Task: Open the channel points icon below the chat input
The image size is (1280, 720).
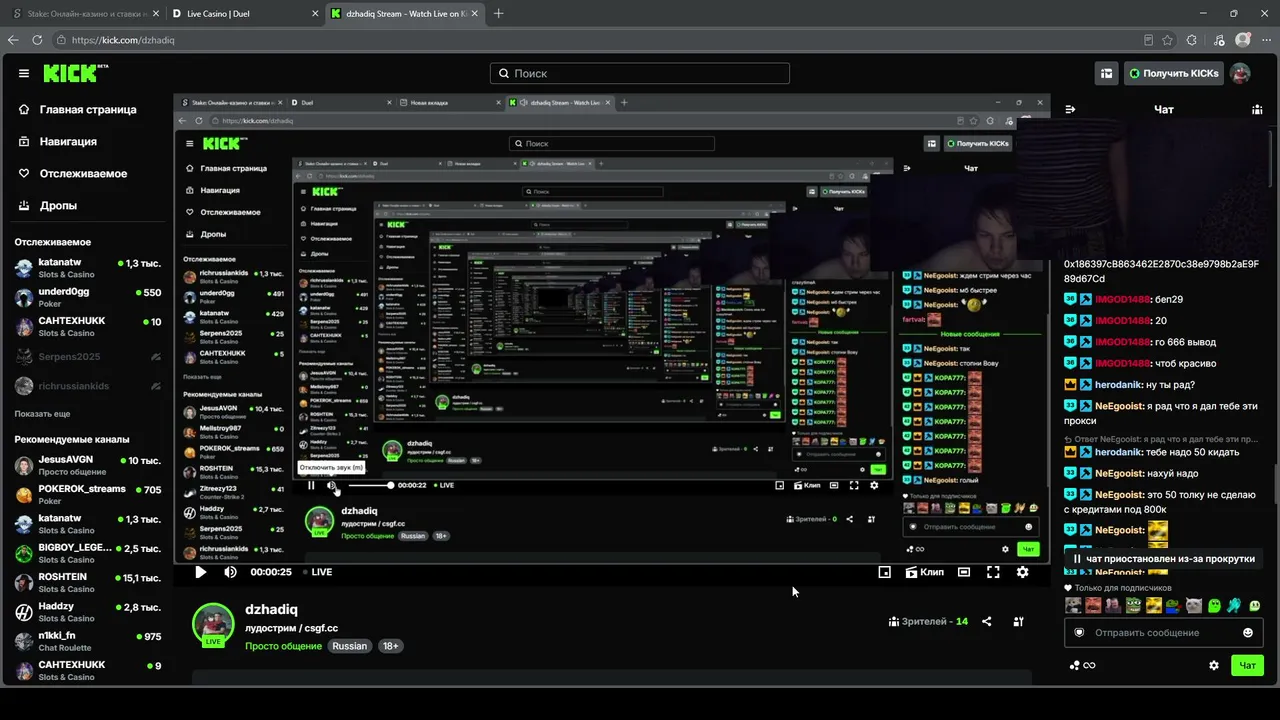Action: click(x=1075, y=665)
